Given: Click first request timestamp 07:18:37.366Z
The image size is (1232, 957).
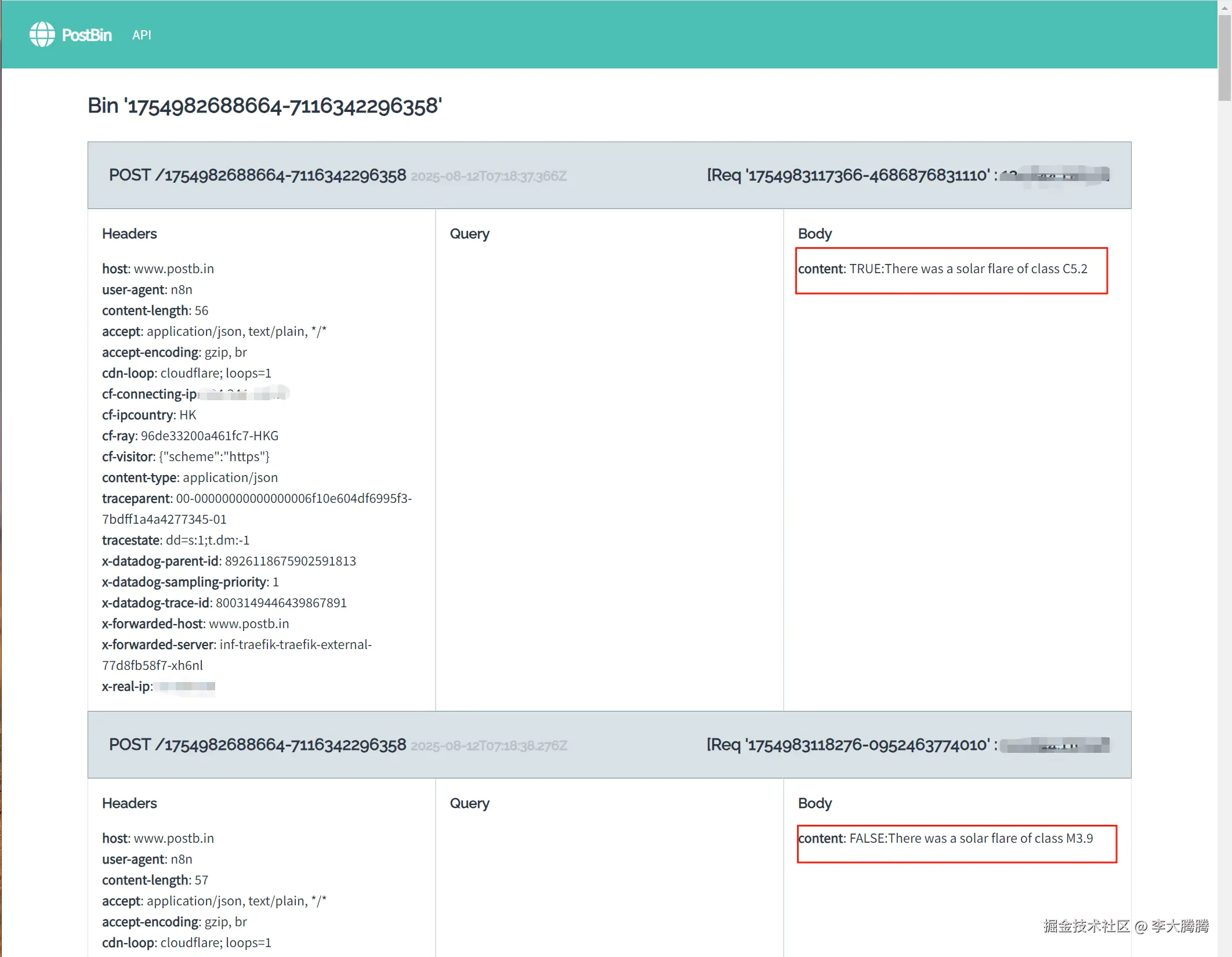Looking at the screenshot, I should [x=488, y=176].
